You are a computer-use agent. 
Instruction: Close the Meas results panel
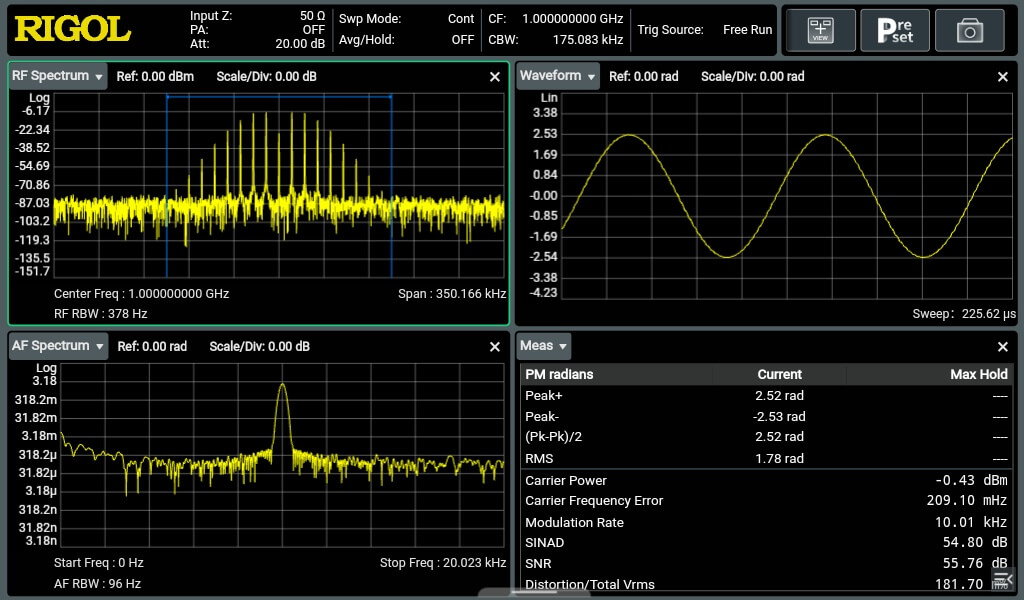coord(1003,347)
